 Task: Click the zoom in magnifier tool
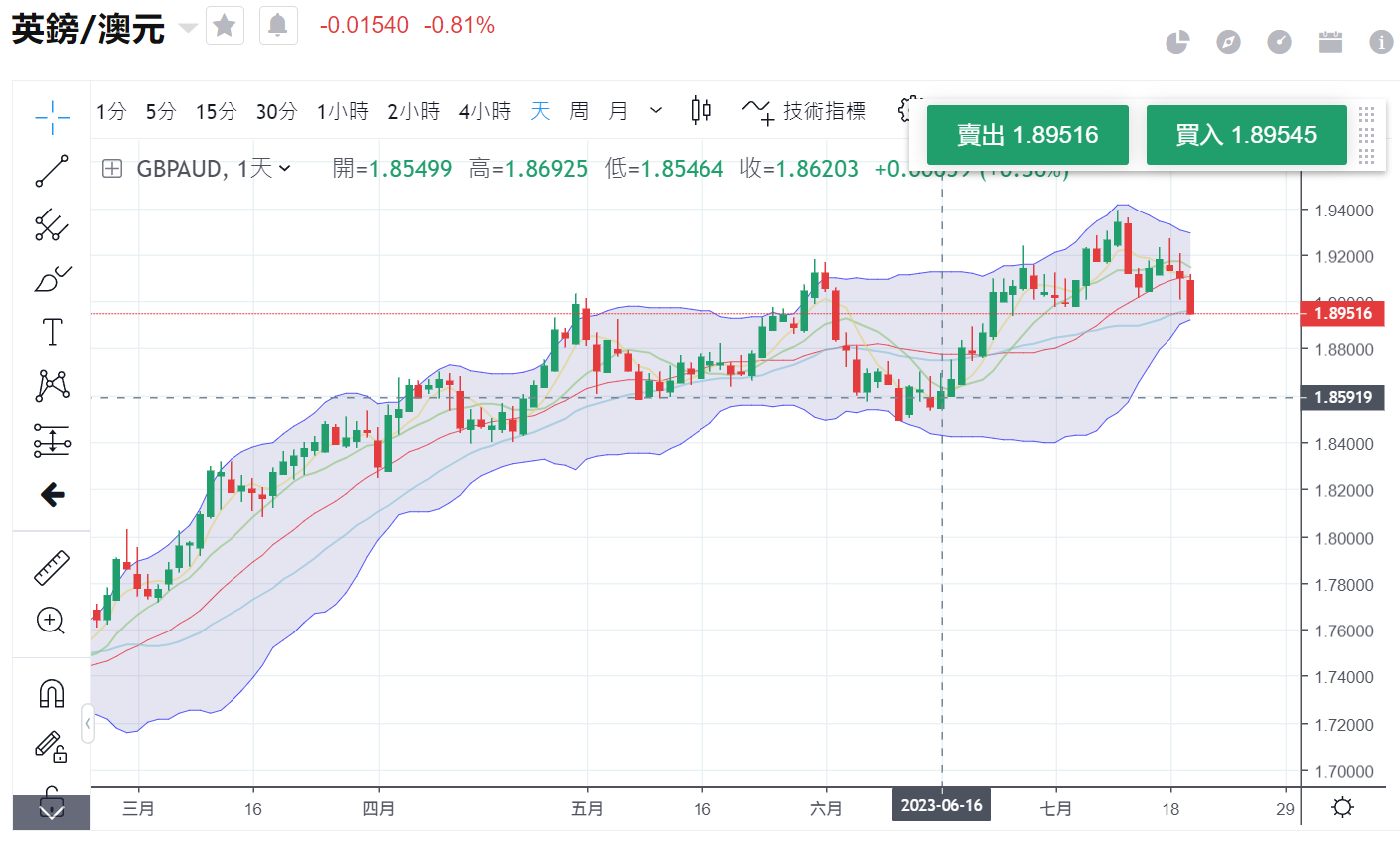51,621
